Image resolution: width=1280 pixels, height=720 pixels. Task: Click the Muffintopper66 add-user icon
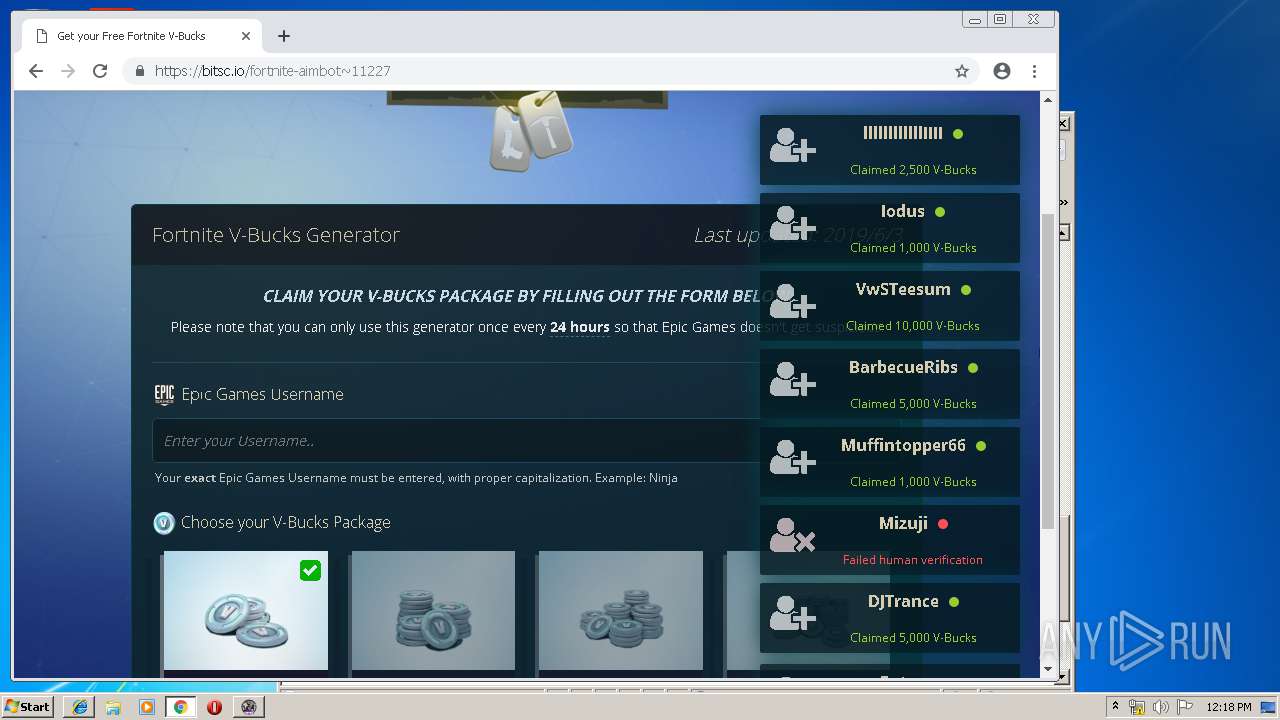(x=792, y=458)
